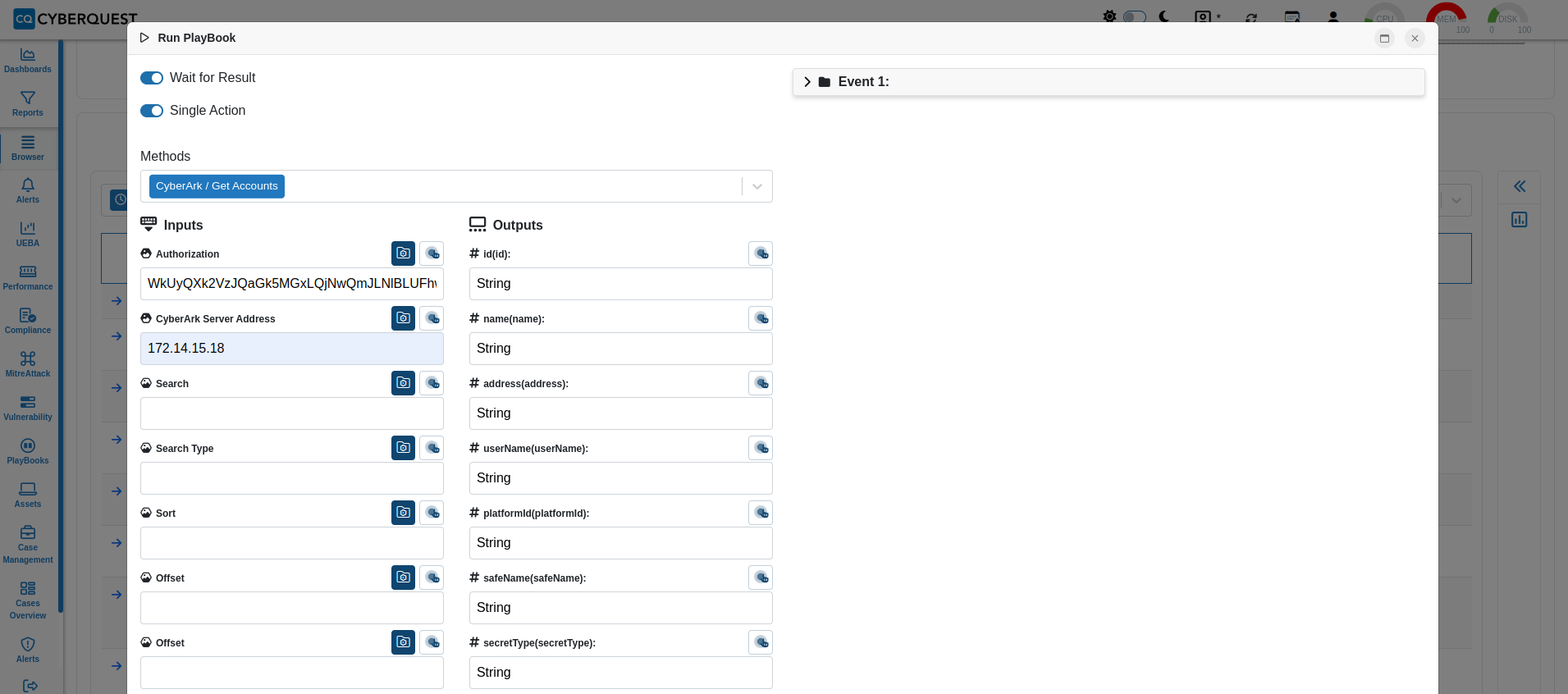This screenshot has height=694, width=1568.
Task: Maximize the Run PlayBook dialog
Action: point(1384,39)
